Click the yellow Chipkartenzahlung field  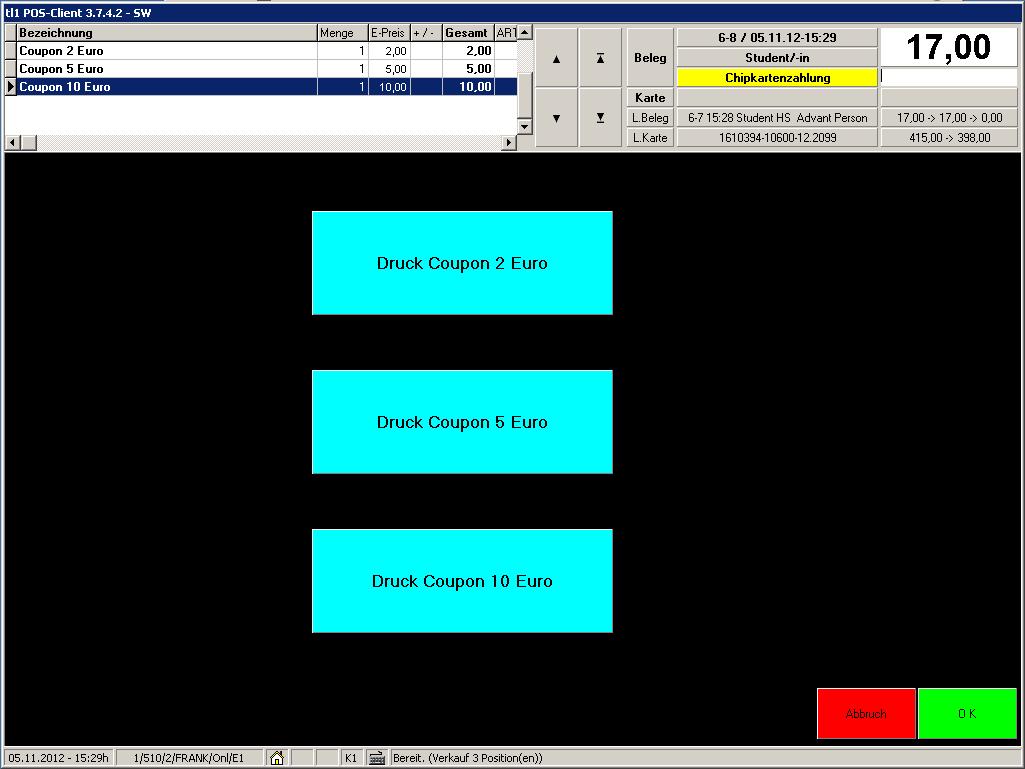[777, 78]
